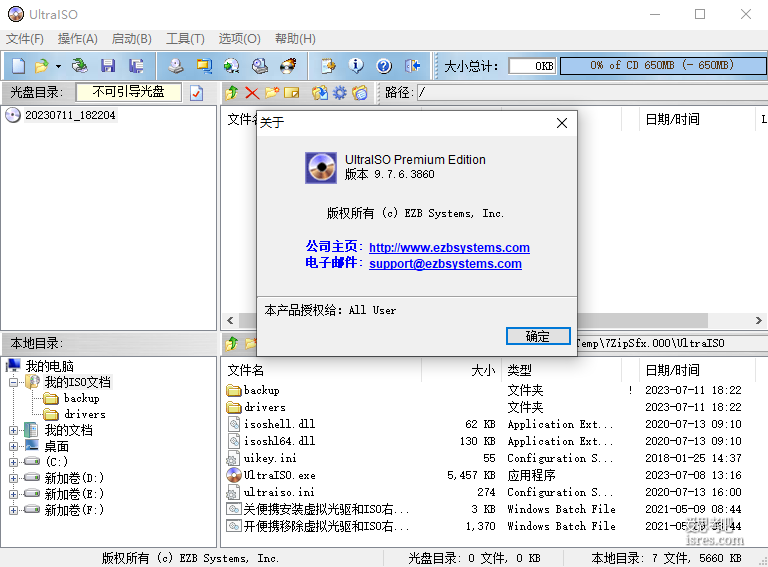Screen dimensions: 768x567
Task: Click the Exit door toolbar icon
Action: (412, 66)
